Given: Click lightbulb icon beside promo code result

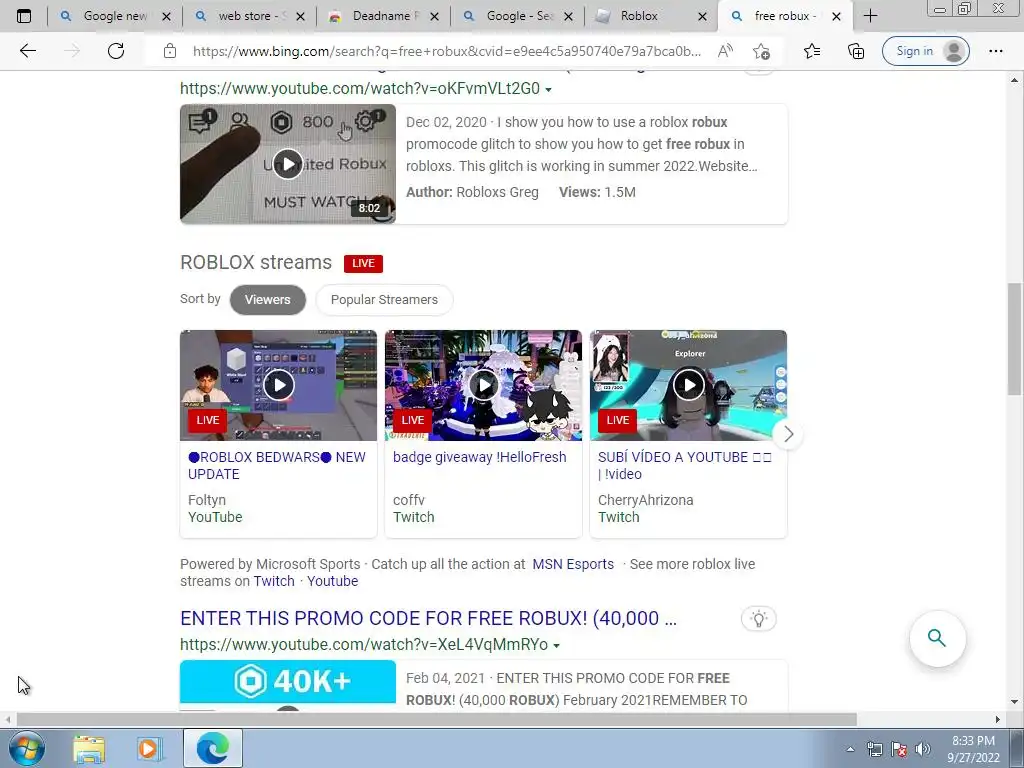Looking at the screenshot, I should (758, 618).
